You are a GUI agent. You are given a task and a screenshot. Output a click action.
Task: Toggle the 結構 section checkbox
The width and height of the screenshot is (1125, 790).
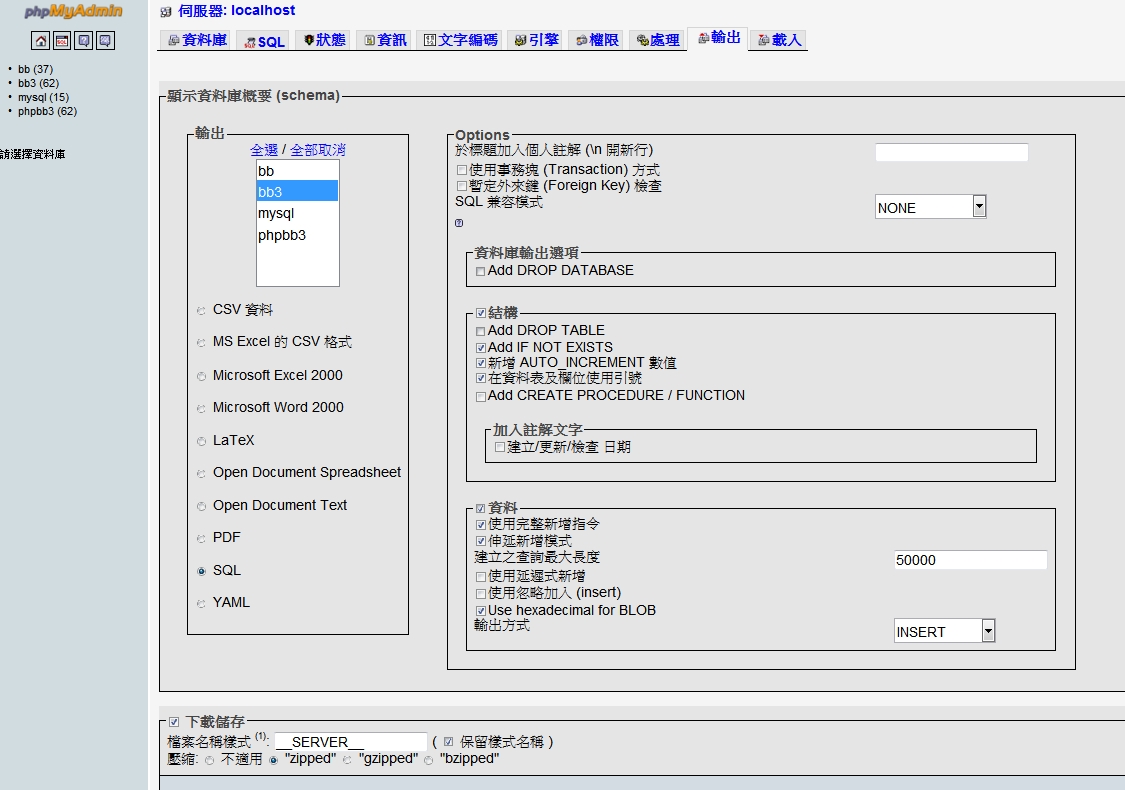[x=481, y=313]
